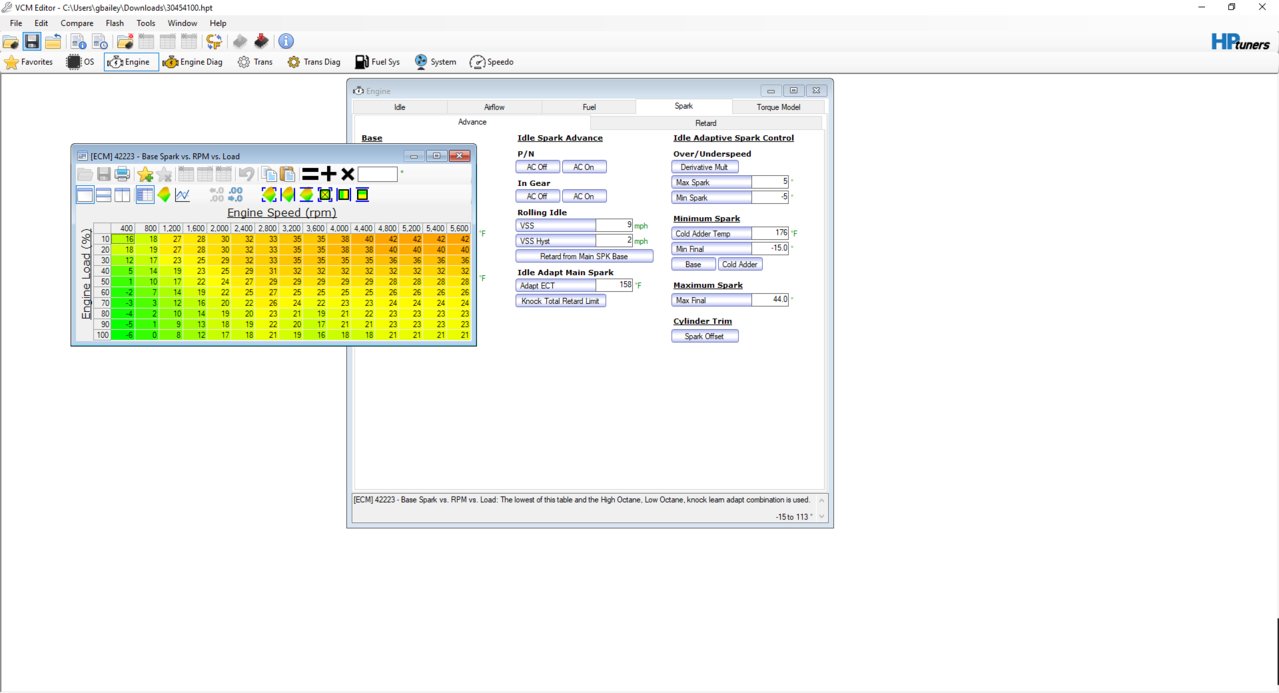1279x693 pixels.
Task: Switch to the table grid view icon
Action: (145, 195)
